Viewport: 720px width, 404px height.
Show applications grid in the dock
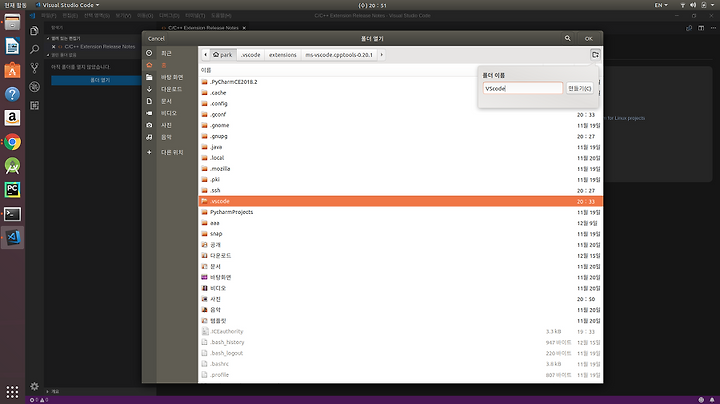pyautogui.click(x=12, y=392)
